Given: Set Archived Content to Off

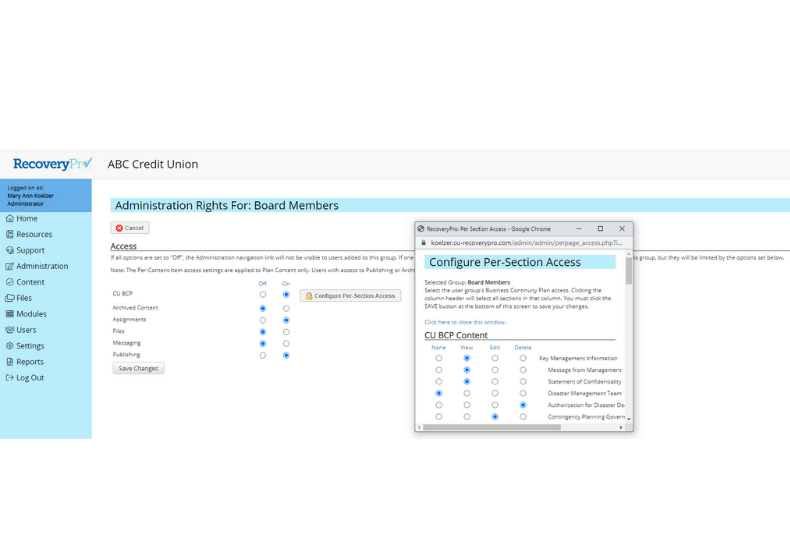Looking at the screenshot, I should point(262,308).
